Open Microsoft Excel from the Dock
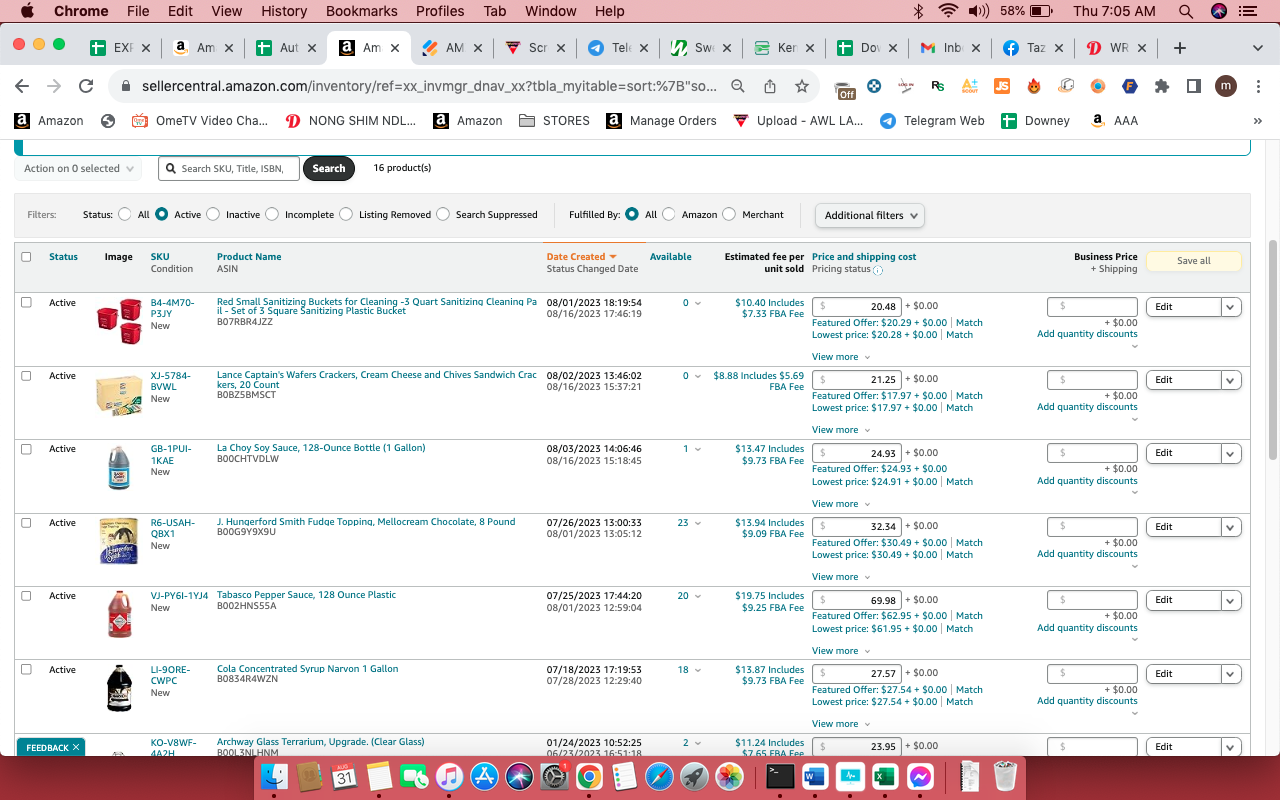 click(886, 776)
